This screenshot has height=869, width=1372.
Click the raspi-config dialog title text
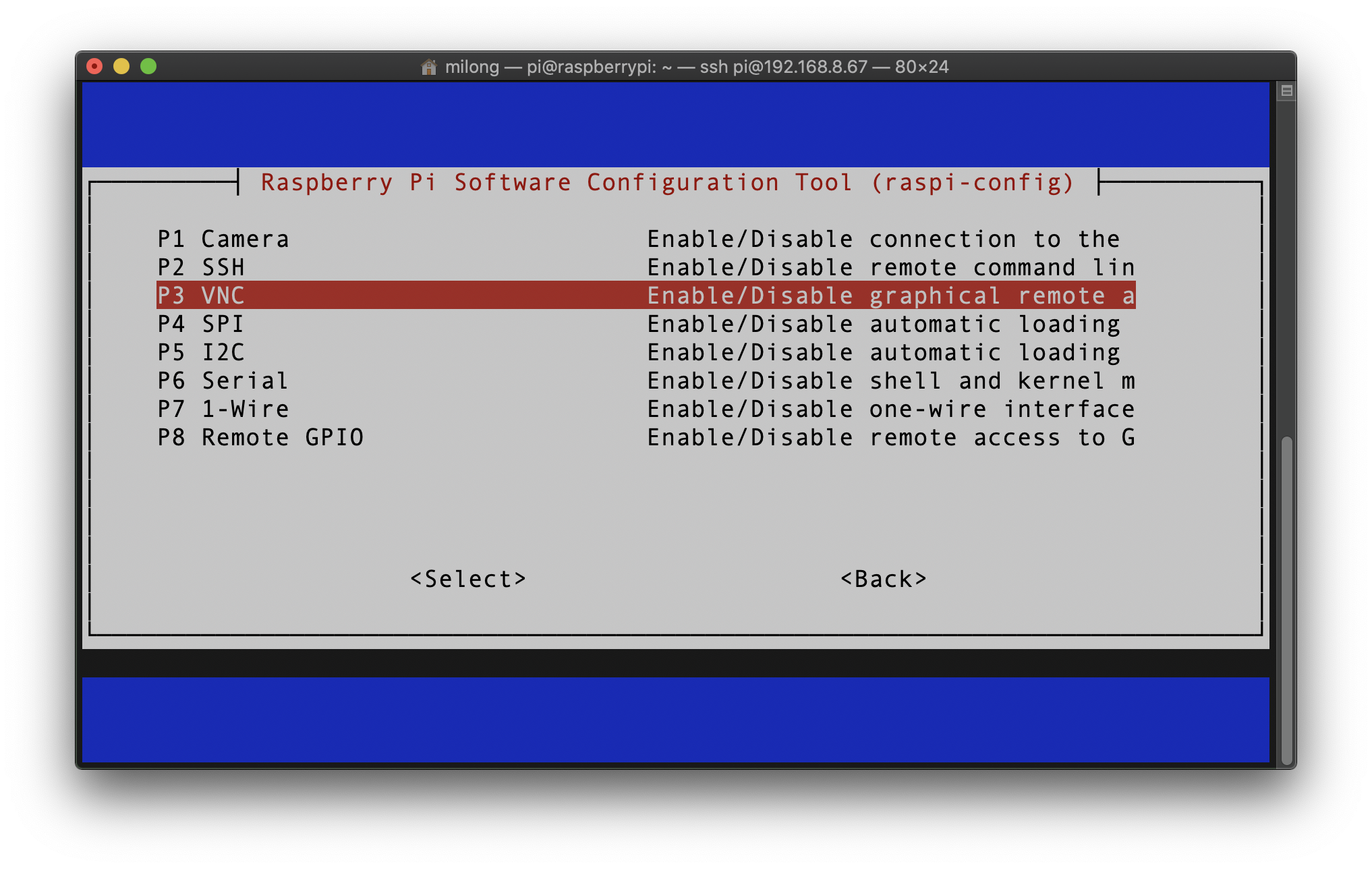667,183
